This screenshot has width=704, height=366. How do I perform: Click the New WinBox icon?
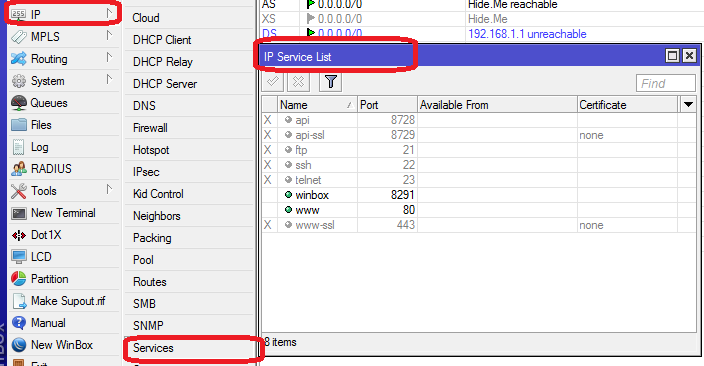(x=19, y=345)
